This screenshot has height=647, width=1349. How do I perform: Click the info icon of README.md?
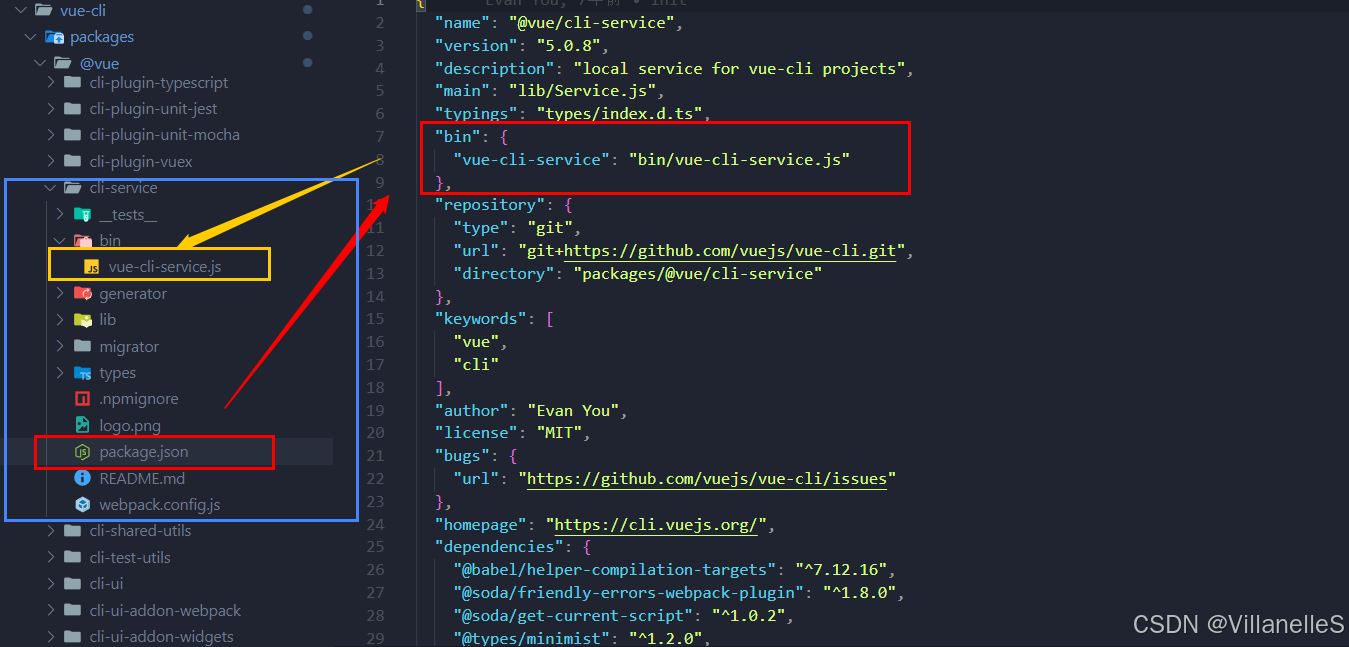(82, 478)
